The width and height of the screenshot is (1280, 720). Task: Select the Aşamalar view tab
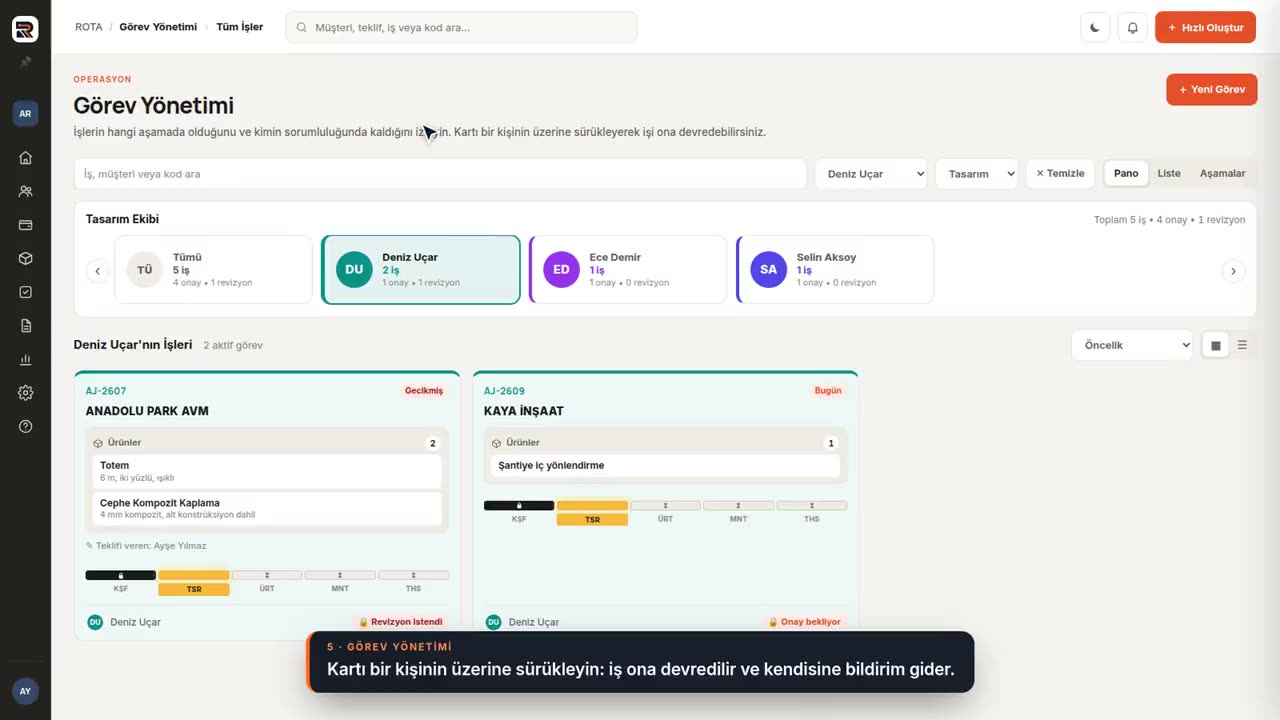pos(1222,173)
